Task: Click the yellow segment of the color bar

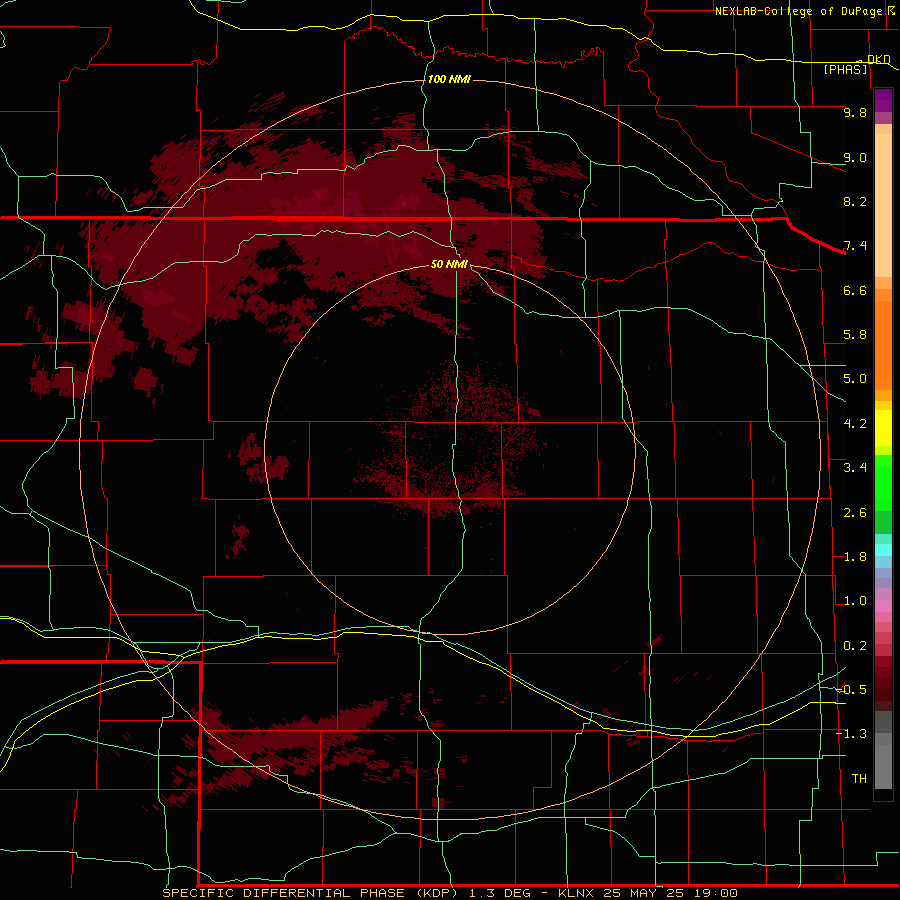Action: tap(883, 428)
